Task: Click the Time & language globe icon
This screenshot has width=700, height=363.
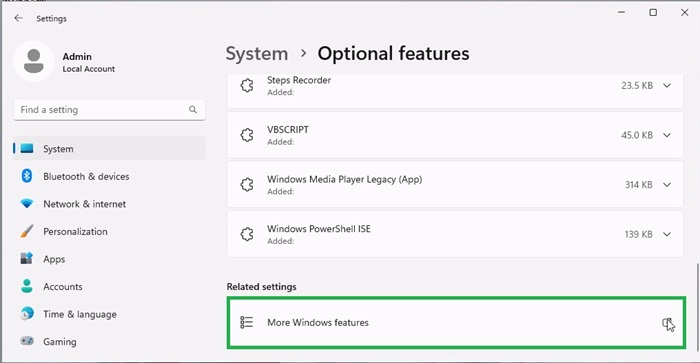Action: point(27,313)
